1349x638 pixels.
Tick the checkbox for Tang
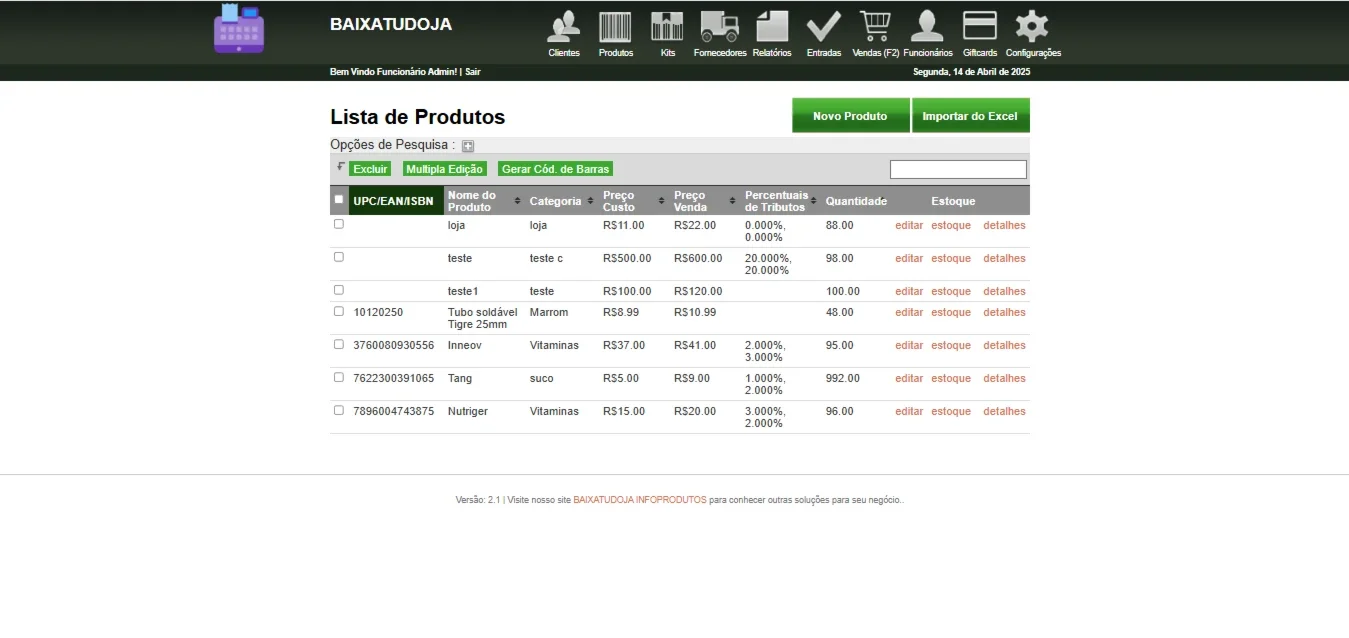point(339,377)
